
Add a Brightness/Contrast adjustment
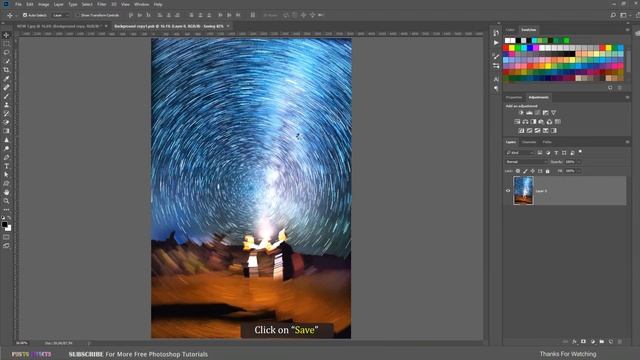pyautogui.click(x=521, y=113)
